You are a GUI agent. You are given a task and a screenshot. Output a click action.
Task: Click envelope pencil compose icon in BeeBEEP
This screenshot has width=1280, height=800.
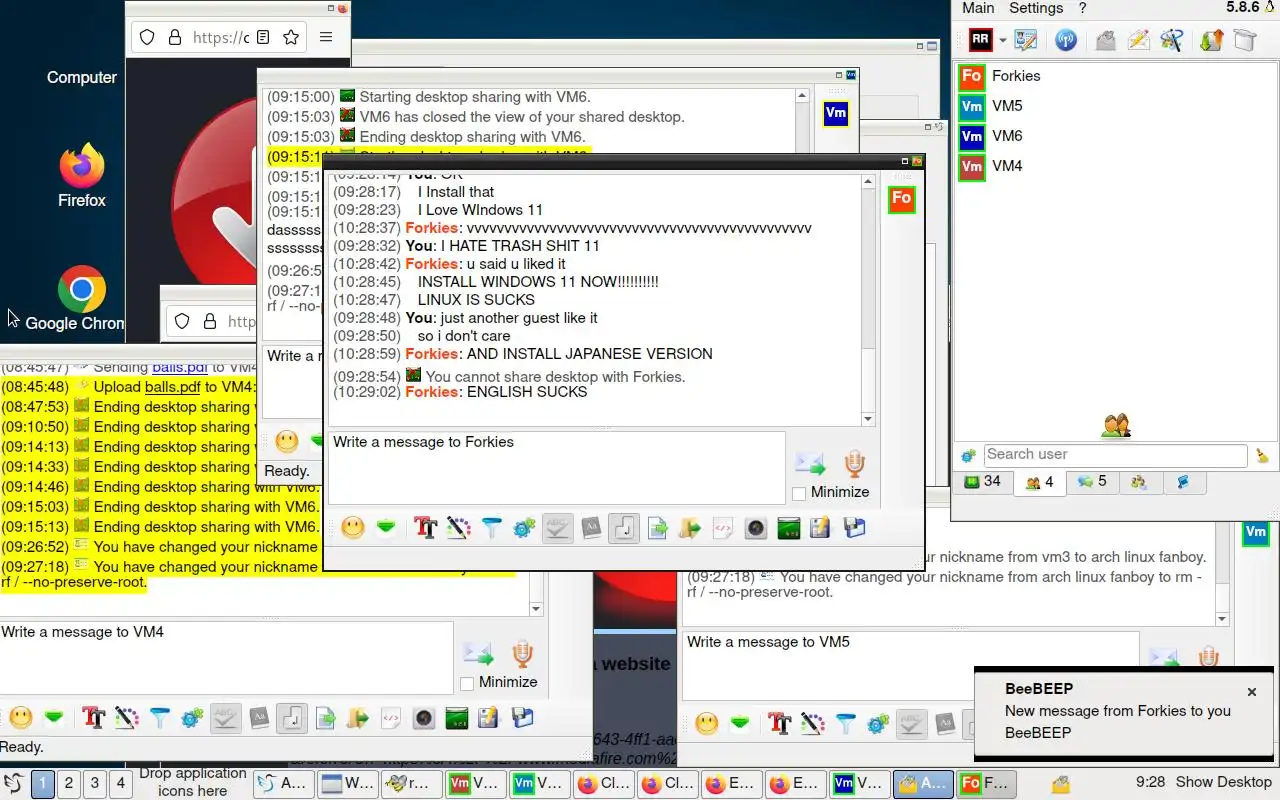click(x=1138, y=40)
